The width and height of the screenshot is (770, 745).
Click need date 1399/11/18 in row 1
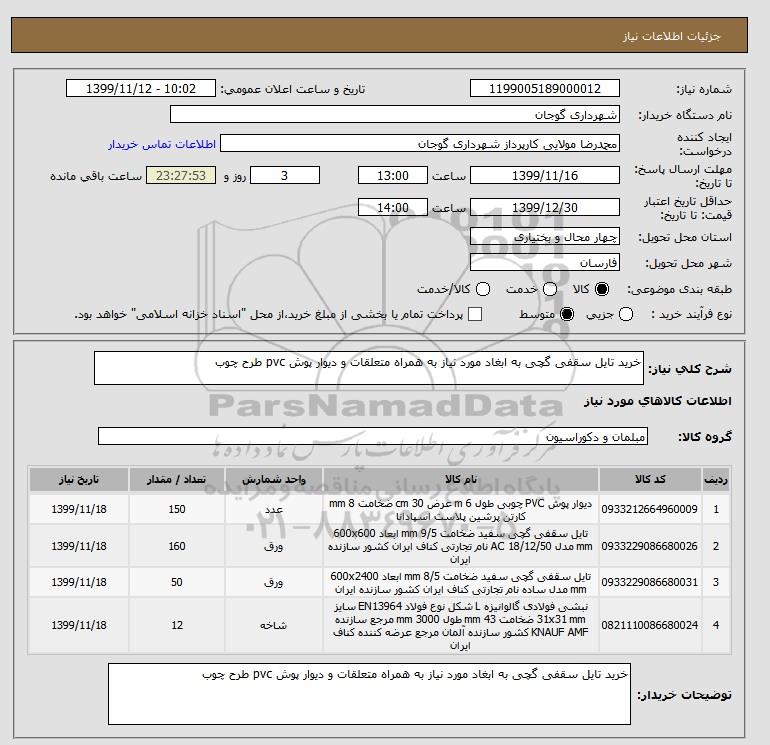click(79, 509)
